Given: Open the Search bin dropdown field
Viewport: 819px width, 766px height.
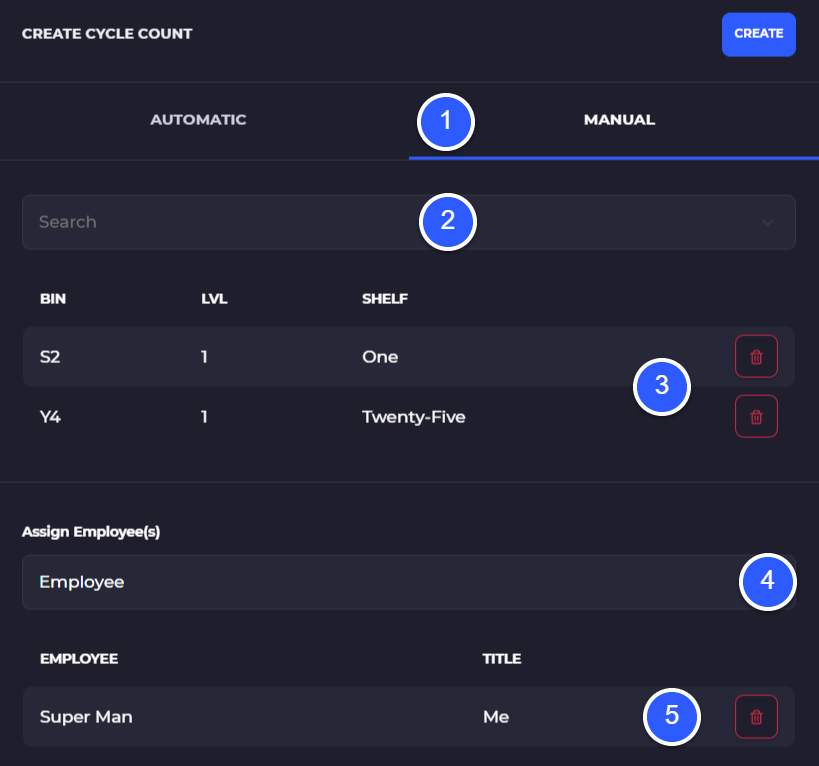Looking at the screenshot, I should tap(408, 222).
